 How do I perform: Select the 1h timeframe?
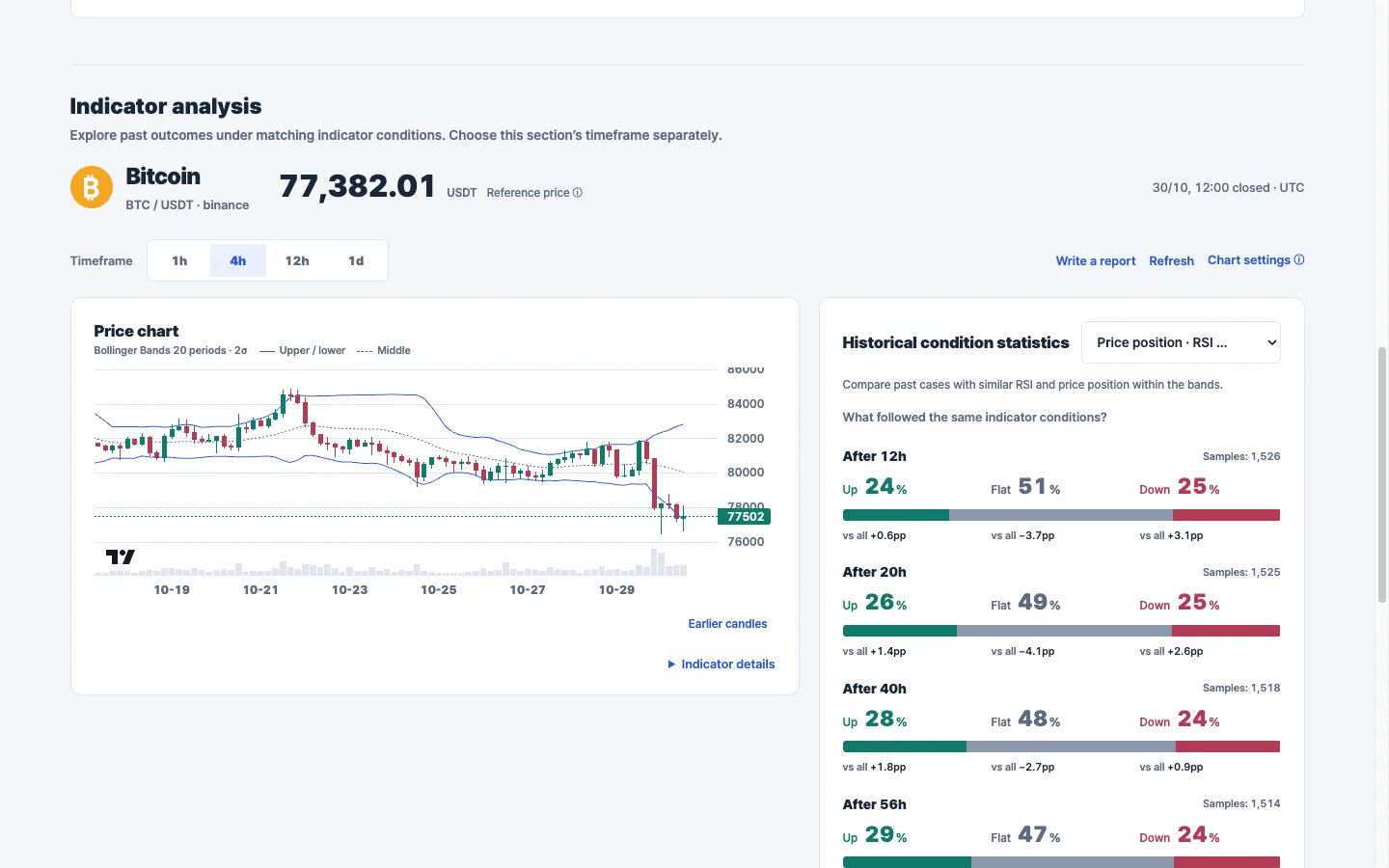pyautogui.click(x=179, y=260)
